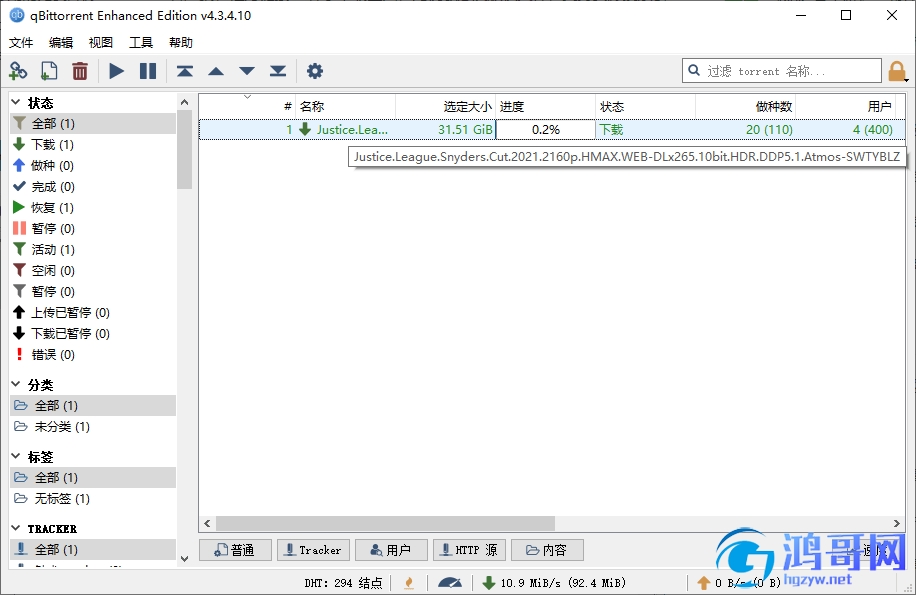Sort by 名称 column header
The image size is (916, 595).
[x=345, y=107]
